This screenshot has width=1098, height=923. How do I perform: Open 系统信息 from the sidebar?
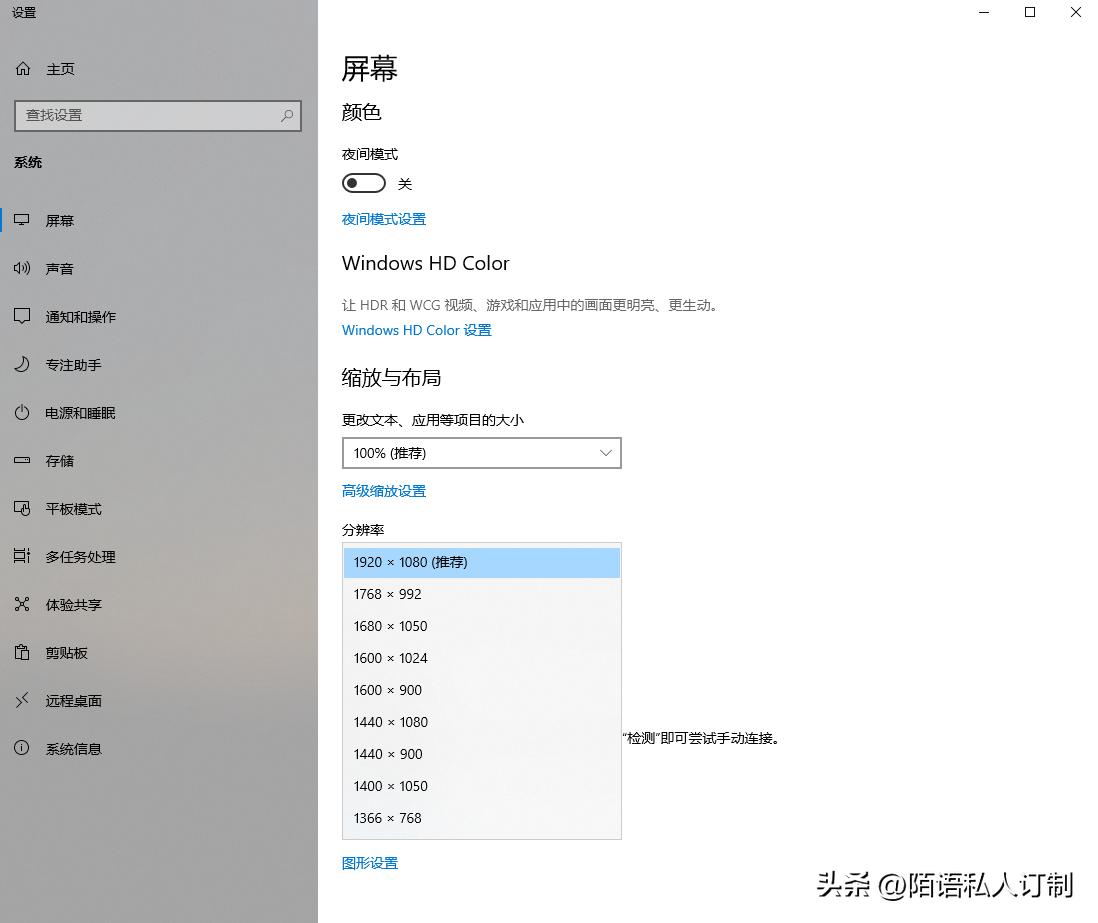tap(22, 748)
